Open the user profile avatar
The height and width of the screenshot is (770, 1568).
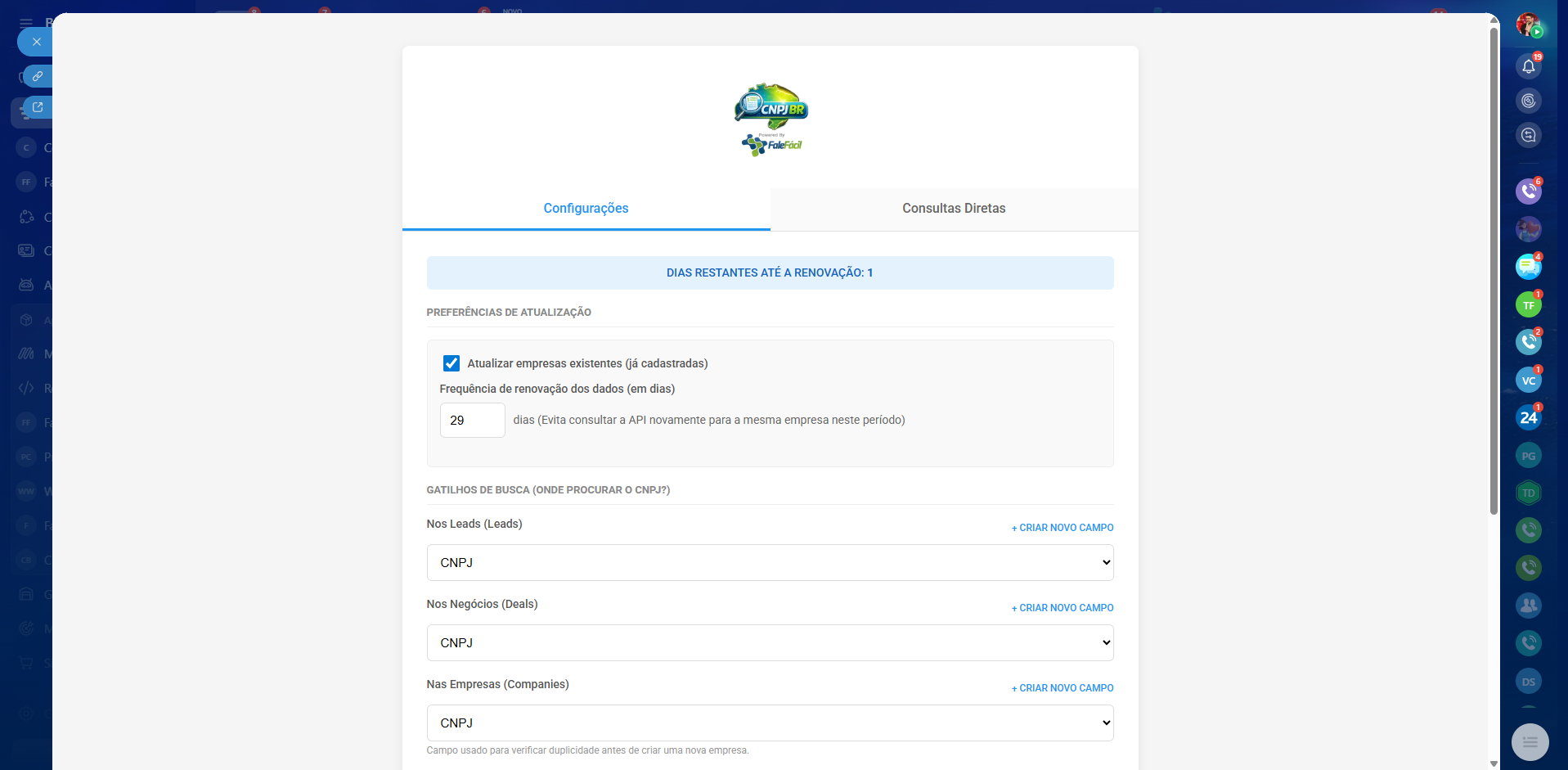1528,25
